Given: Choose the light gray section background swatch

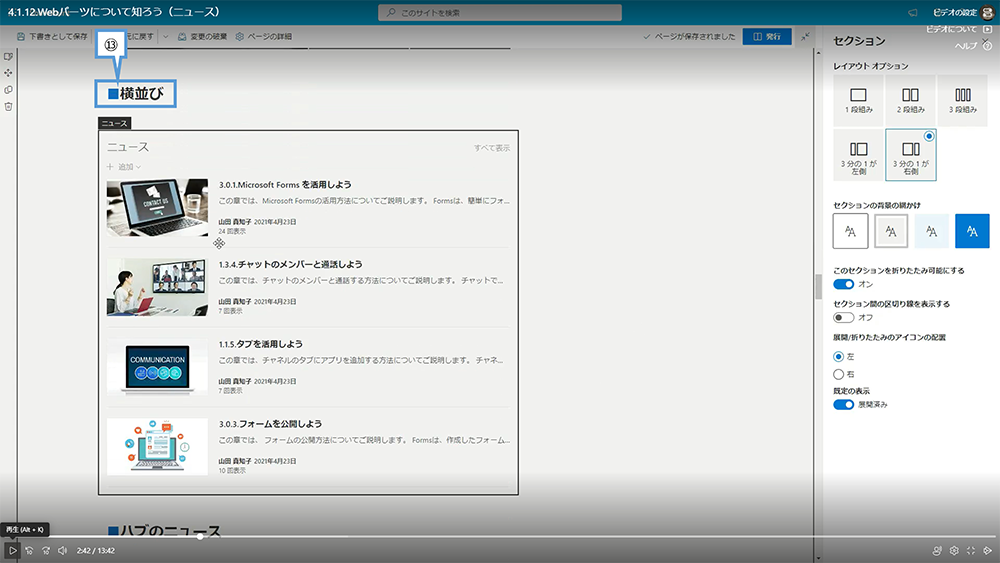Looking at the screenshot, I should click(891, 231).
